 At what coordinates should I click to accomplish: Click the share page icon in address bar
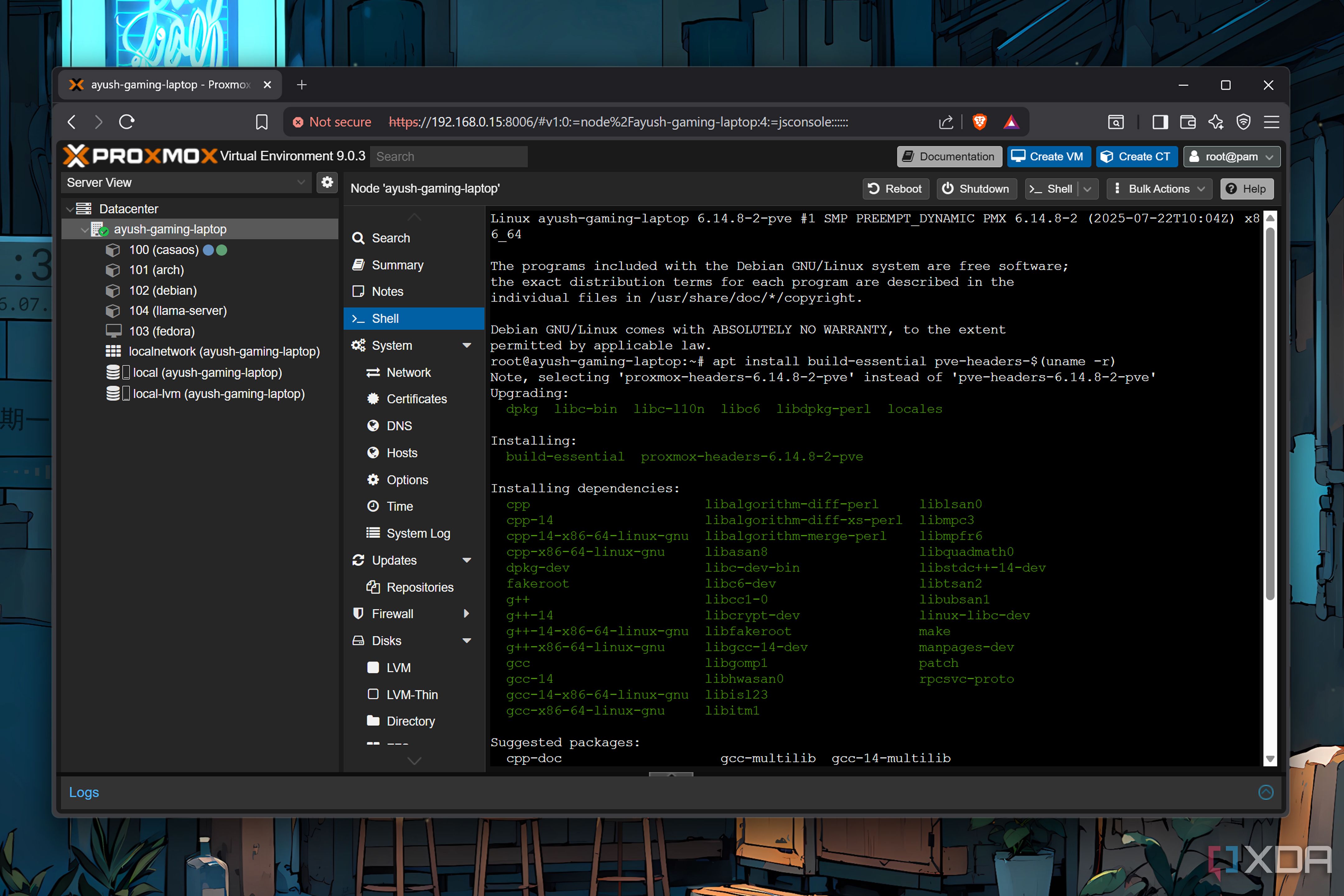(946, 122)
